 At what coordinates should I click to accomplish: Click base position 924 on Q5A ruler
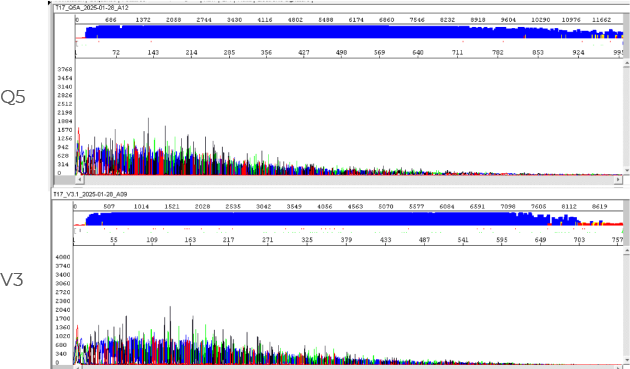click(x=579, y=53)
